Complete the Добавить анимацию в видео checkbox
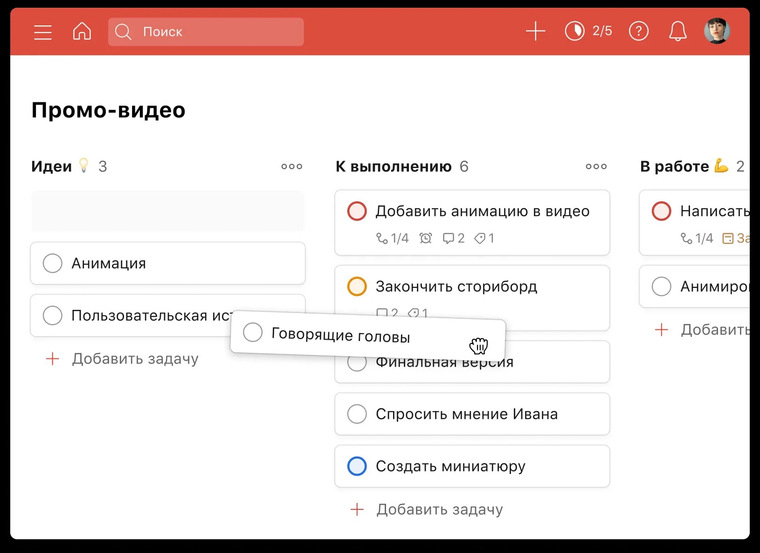 pos(357,211)
